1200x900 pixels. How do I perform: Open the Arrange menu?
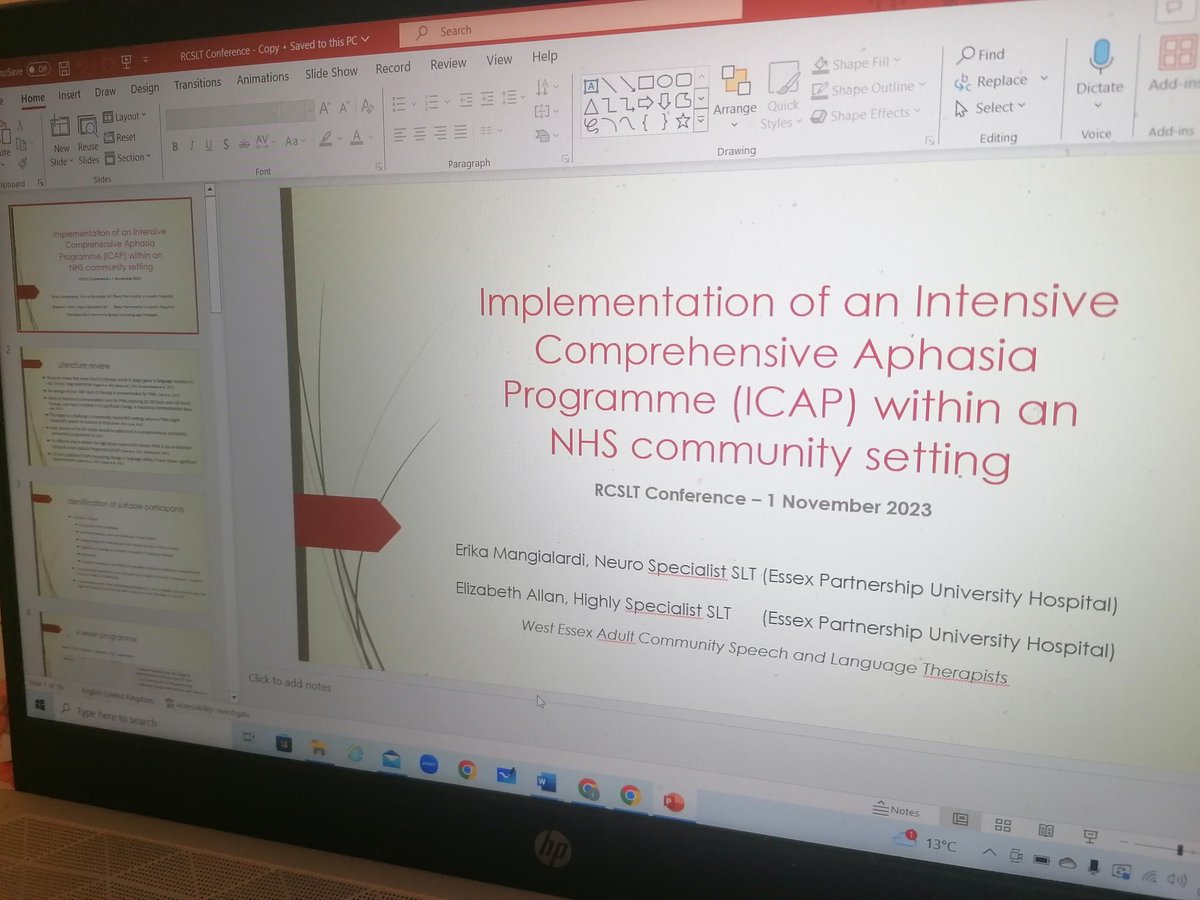(735, 96)
